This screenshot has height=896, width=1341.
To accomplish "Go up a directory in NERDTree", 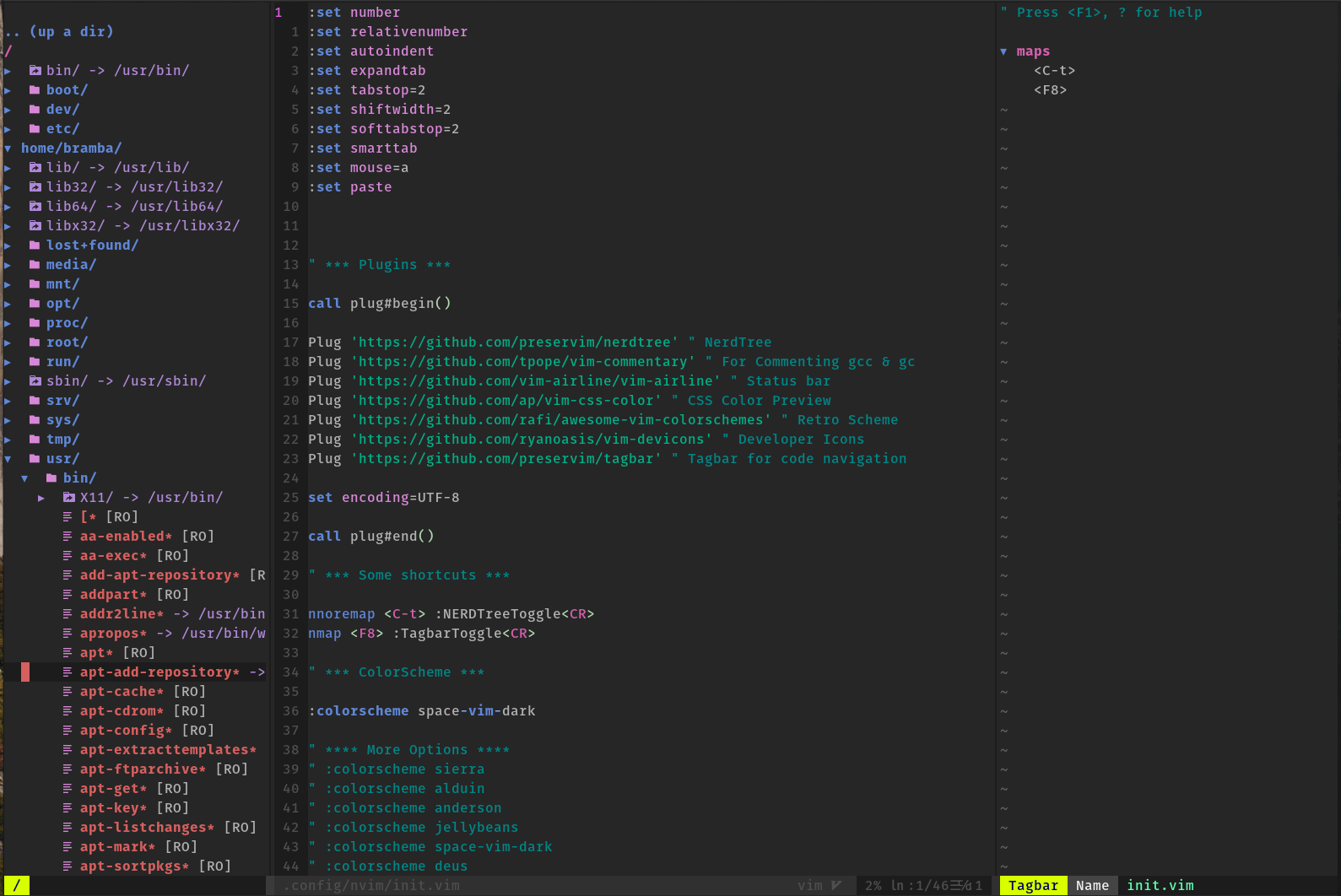I will click(59, 31).
